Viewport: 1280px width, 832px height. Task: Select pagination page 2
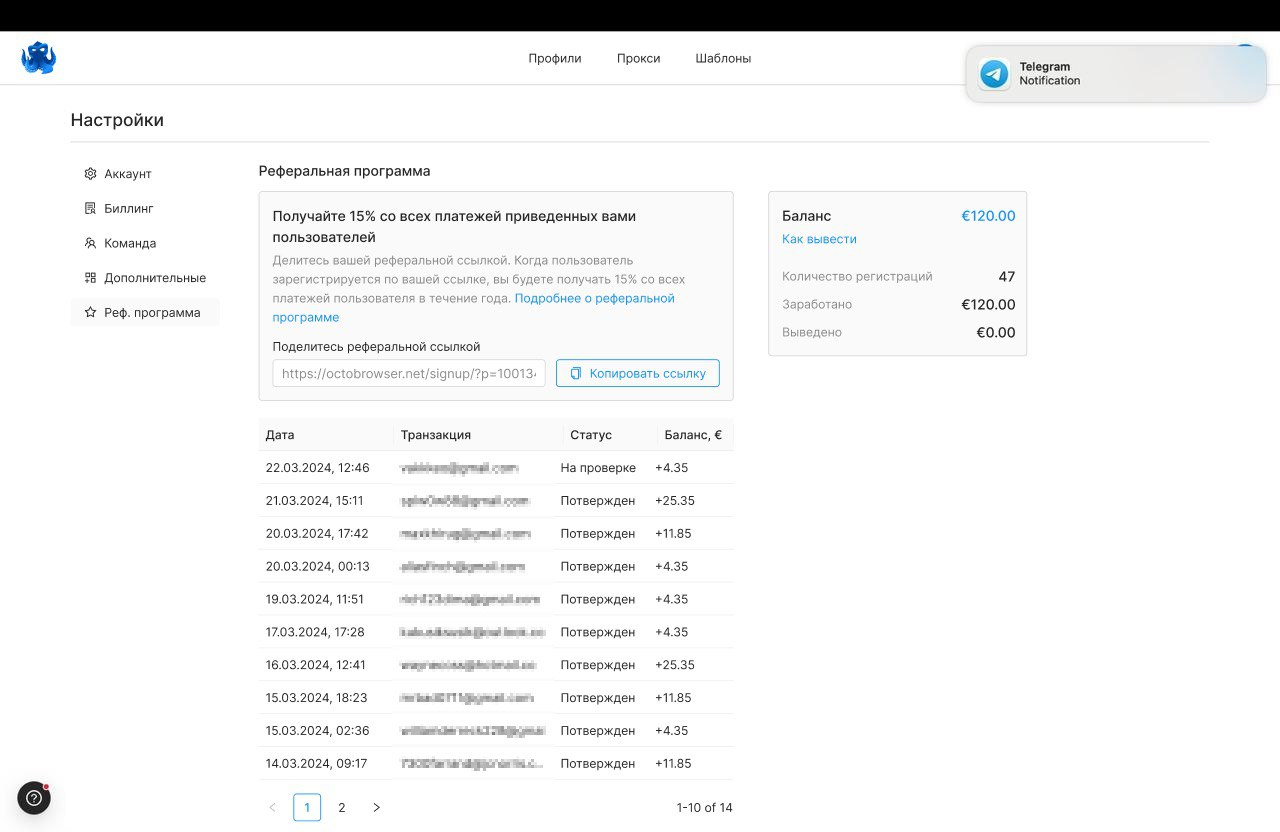pos(342,807)
